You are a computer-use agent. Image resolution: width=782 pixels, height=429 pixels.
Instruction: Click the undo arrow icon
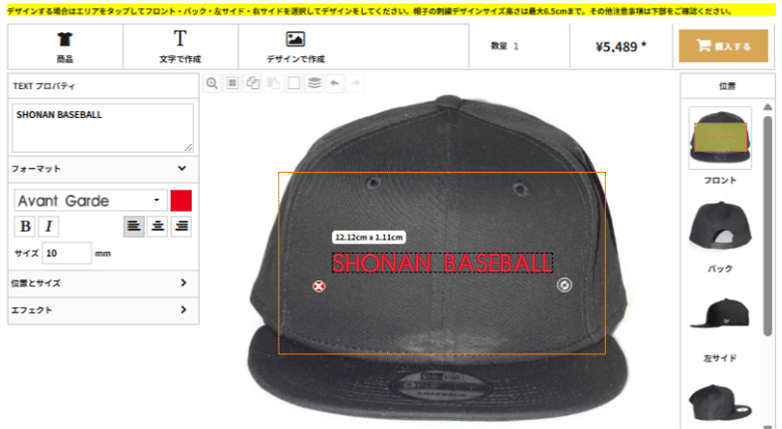pyautogui.click(x=335, y=83)
